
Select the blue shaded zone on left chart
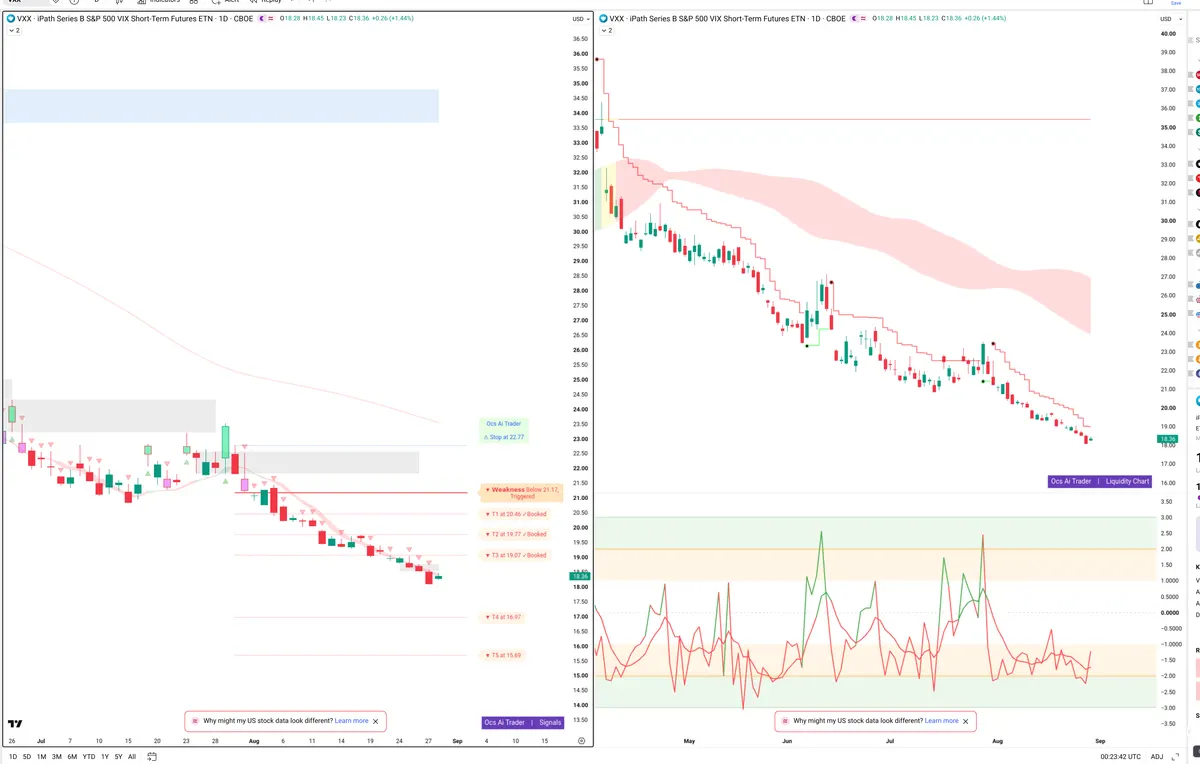point(221,106)
